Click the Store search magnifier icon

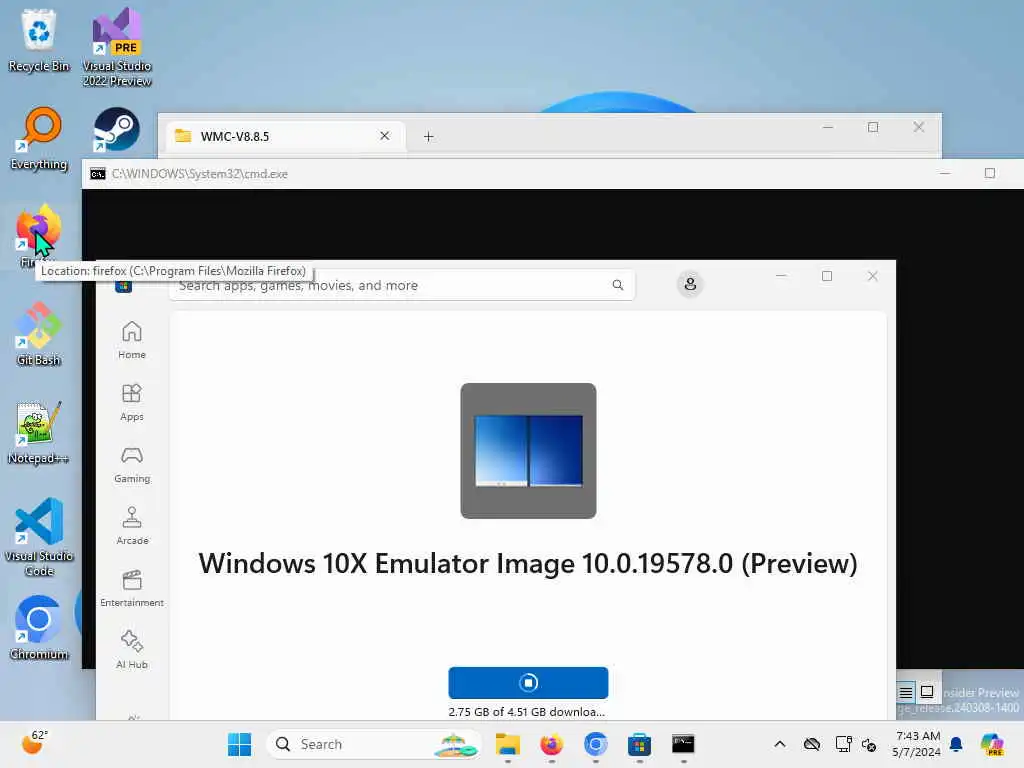618,285
